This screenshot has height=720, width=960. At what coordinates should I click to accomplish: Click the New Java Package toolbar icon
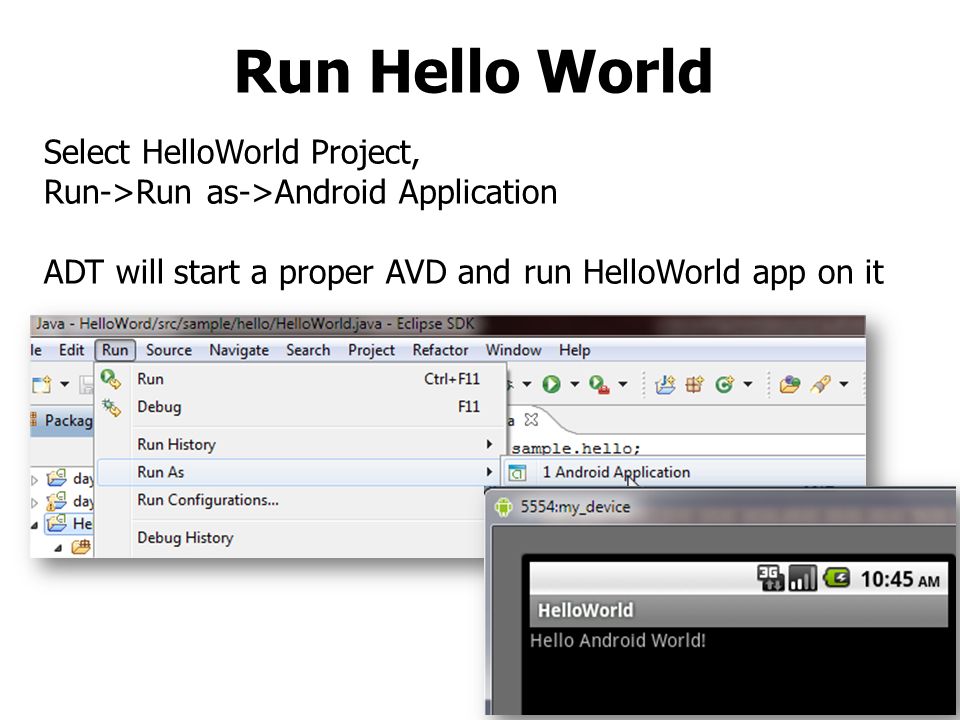point(695,384)
